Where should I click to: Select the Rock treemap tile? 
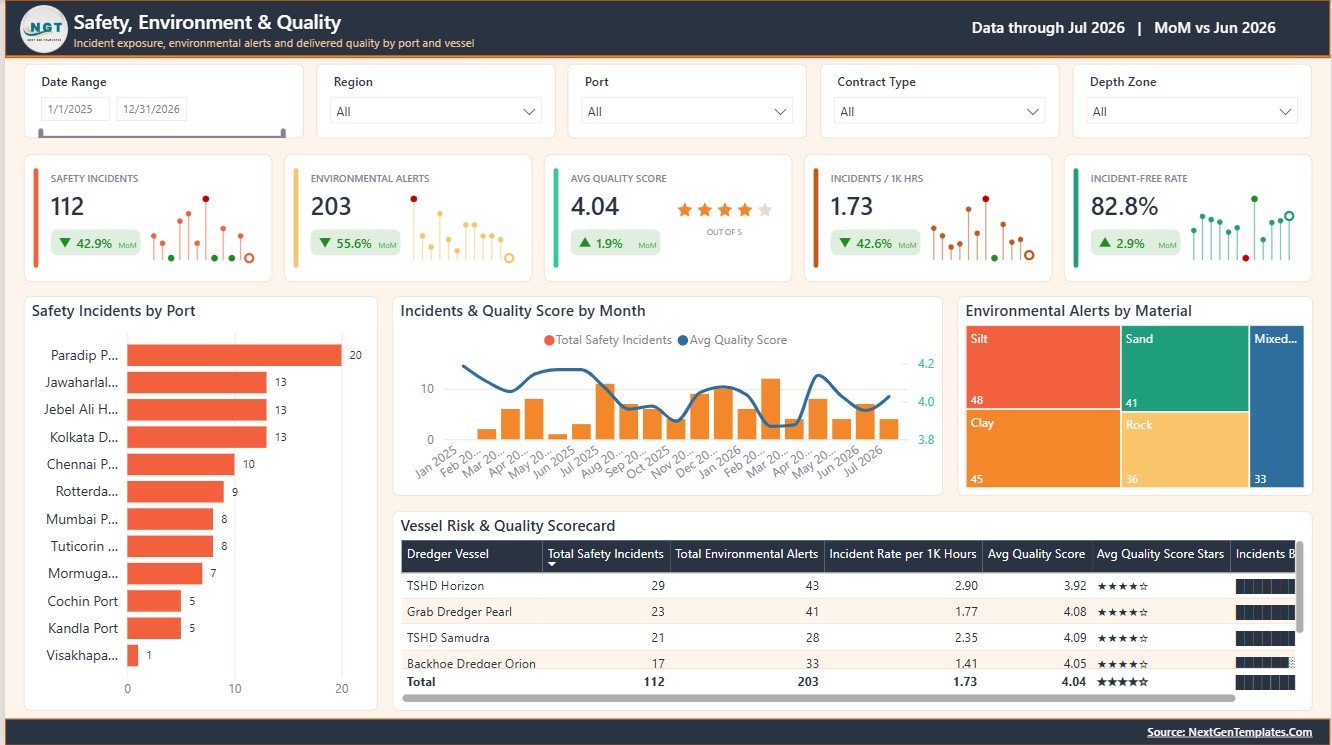[x=1185, y=450]
